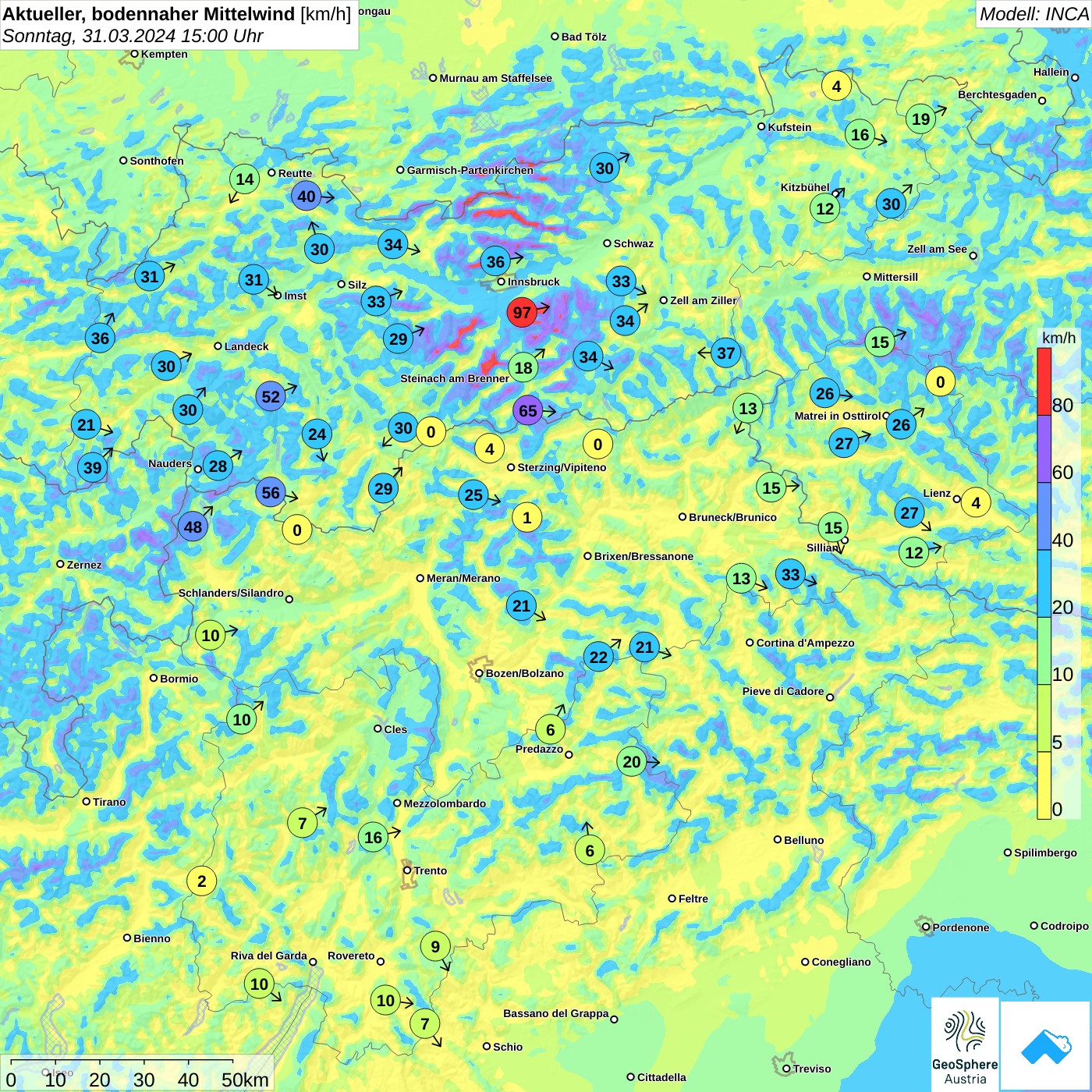1092x1092 pixels.
Task: Select the Pordenone city label
Action: coord(961,927)
